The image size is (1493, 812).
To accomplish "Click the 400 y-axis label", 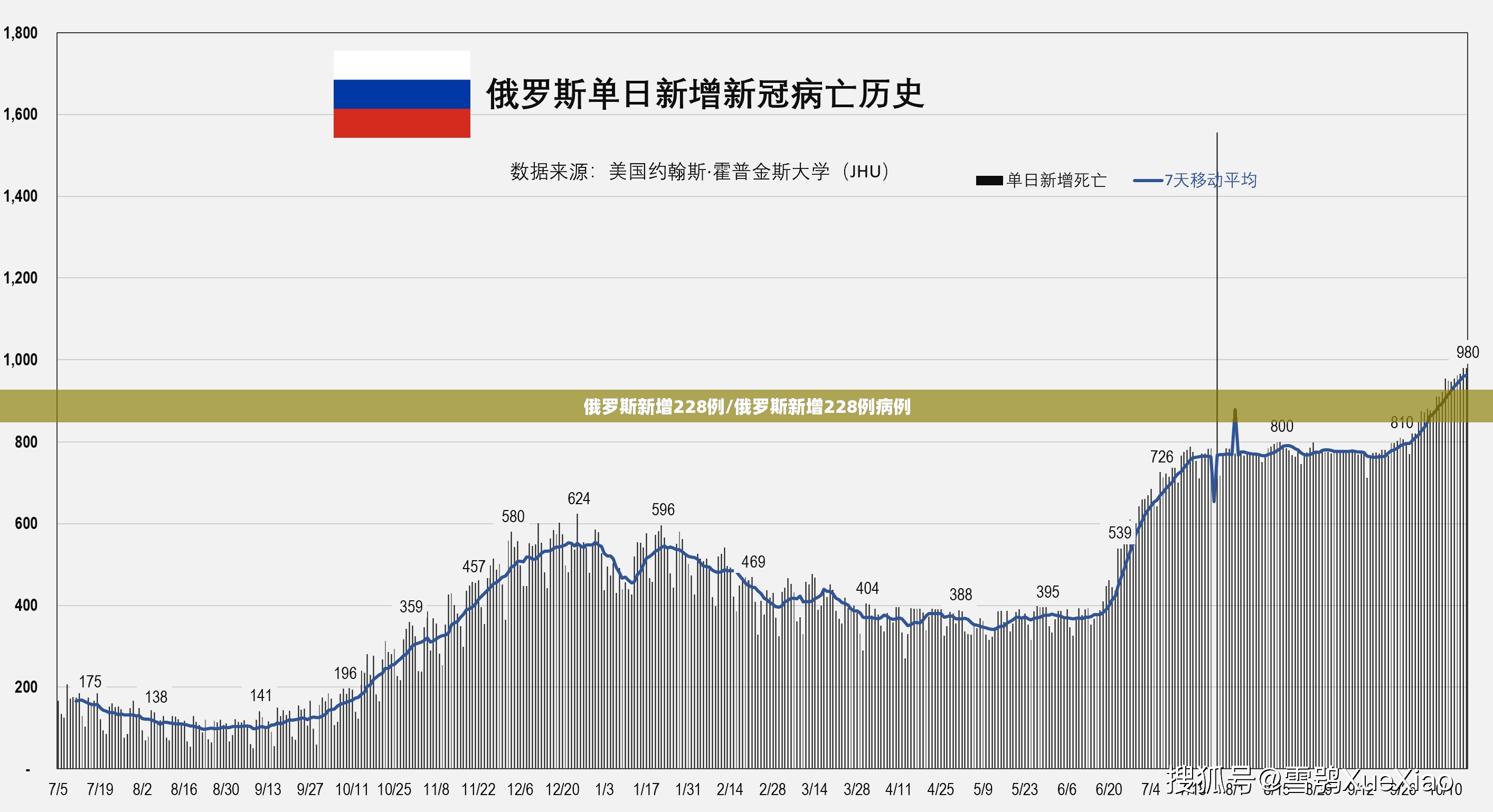I will [x=26, y=605].
